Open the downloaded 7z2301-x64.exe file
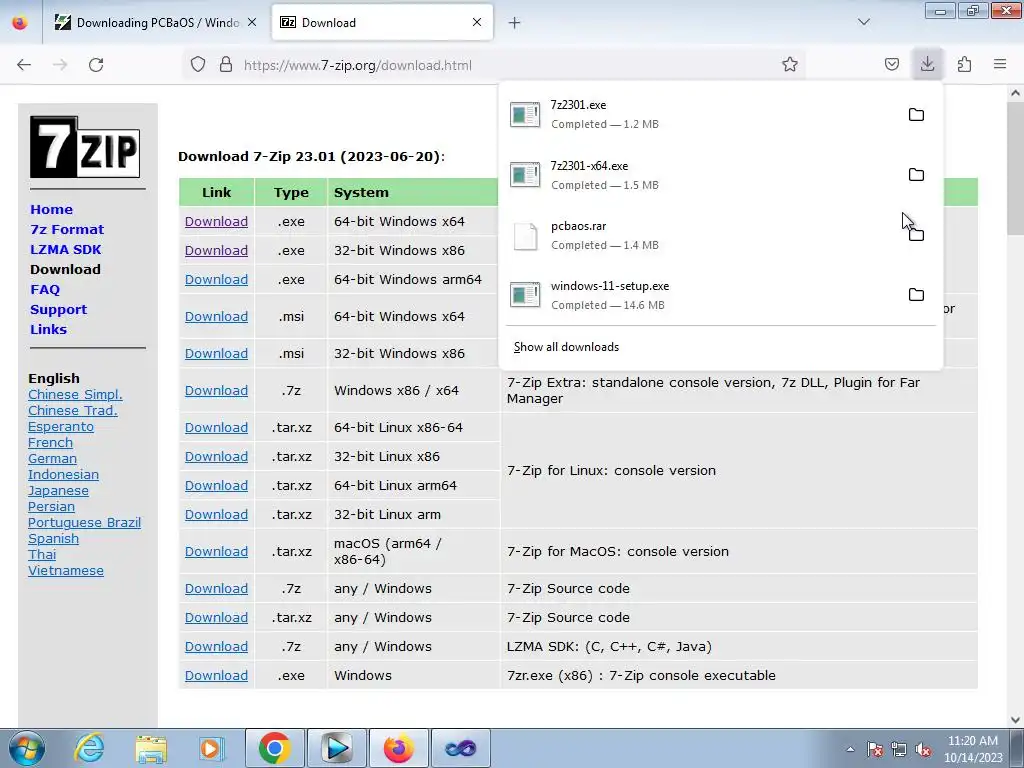The image size is (1024, 768). 702,175
